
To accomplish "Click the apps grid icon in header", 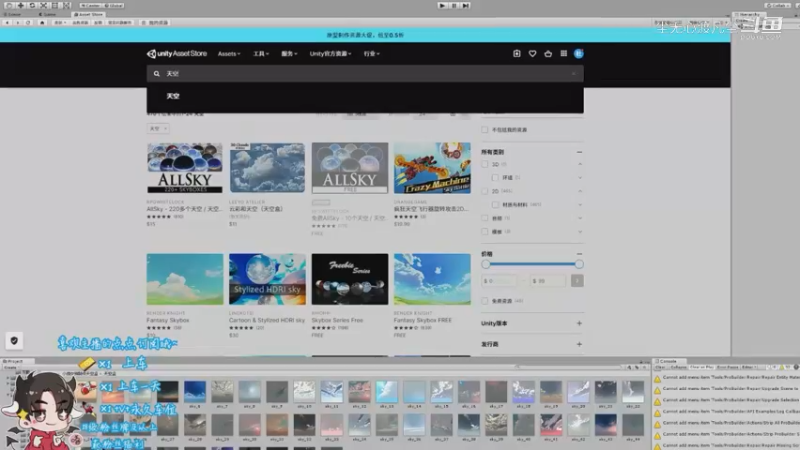I will [x=563, y=54].
